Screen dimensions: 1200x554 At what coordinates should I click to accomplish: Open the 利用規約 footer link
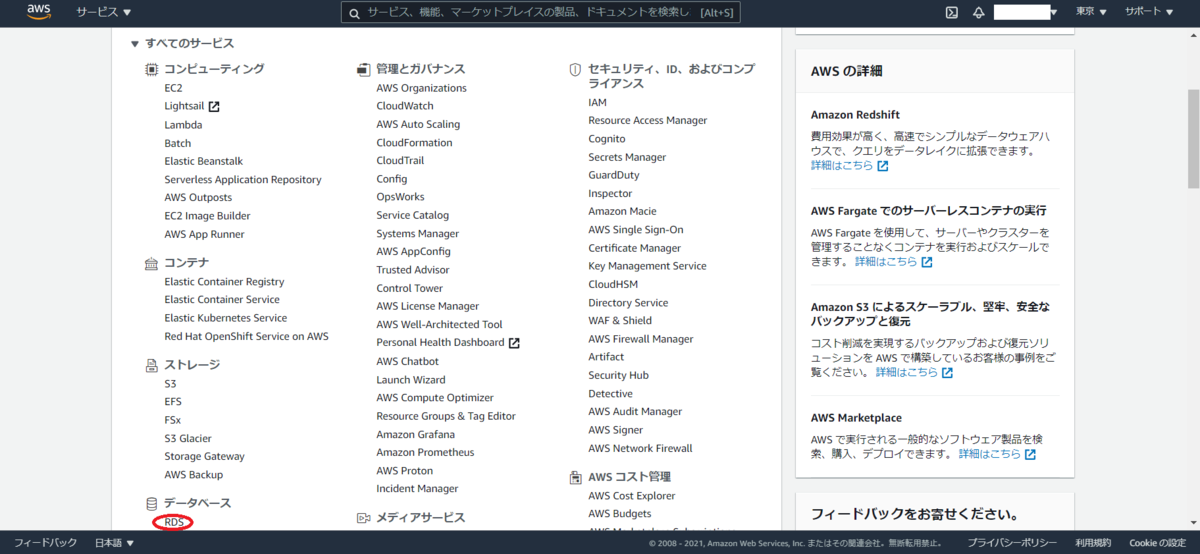pos(1093,543)
